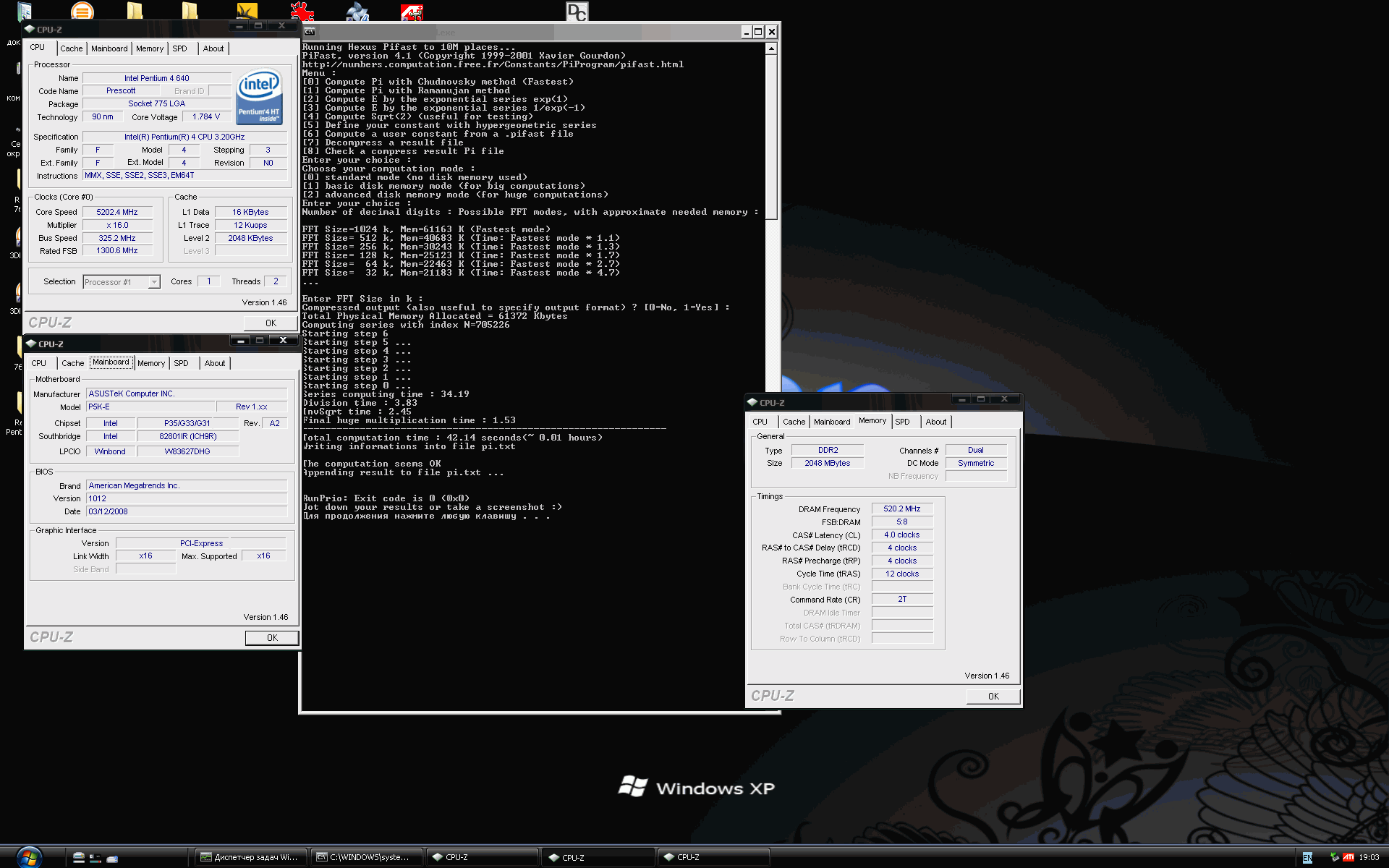Click the console vertical scrollbar thumb
The width and height of the screenshot is (1389, 868).
(771, 136)
